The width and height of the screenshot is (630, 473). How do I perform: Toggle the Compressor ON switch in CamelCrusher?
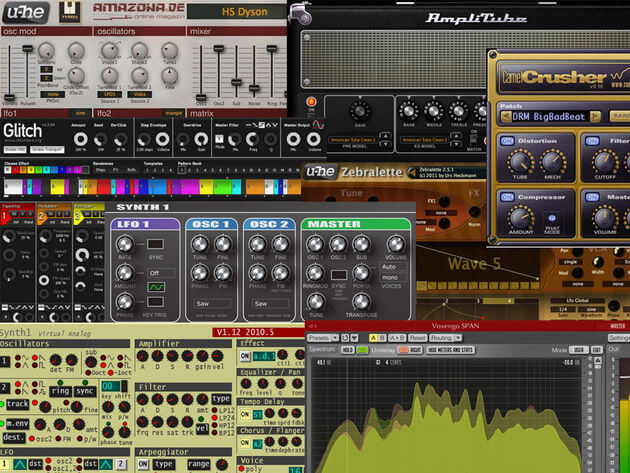pos(507,197)
